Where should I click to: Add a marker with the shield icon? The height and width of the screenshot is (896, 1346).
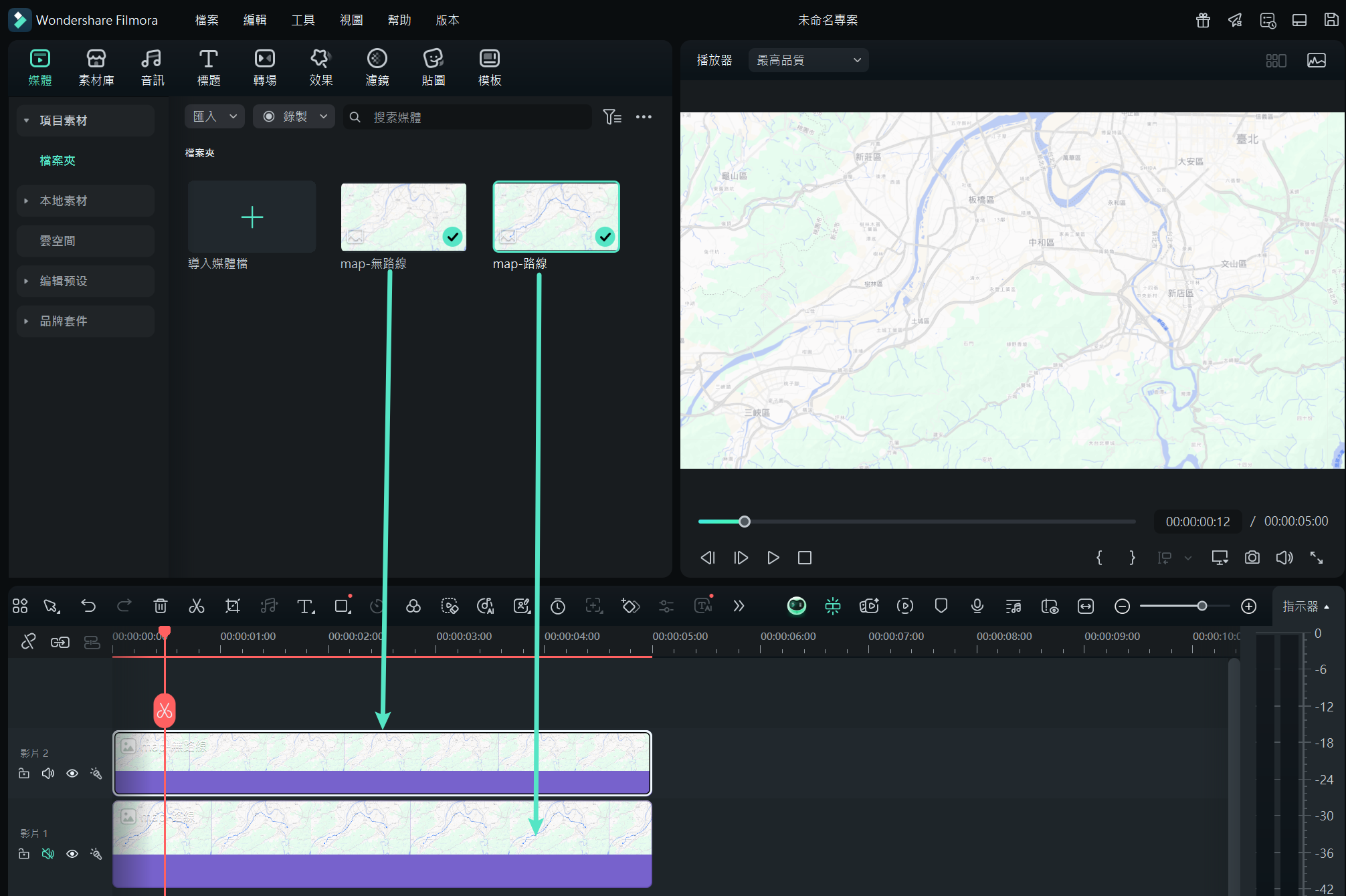coord(941,606)
